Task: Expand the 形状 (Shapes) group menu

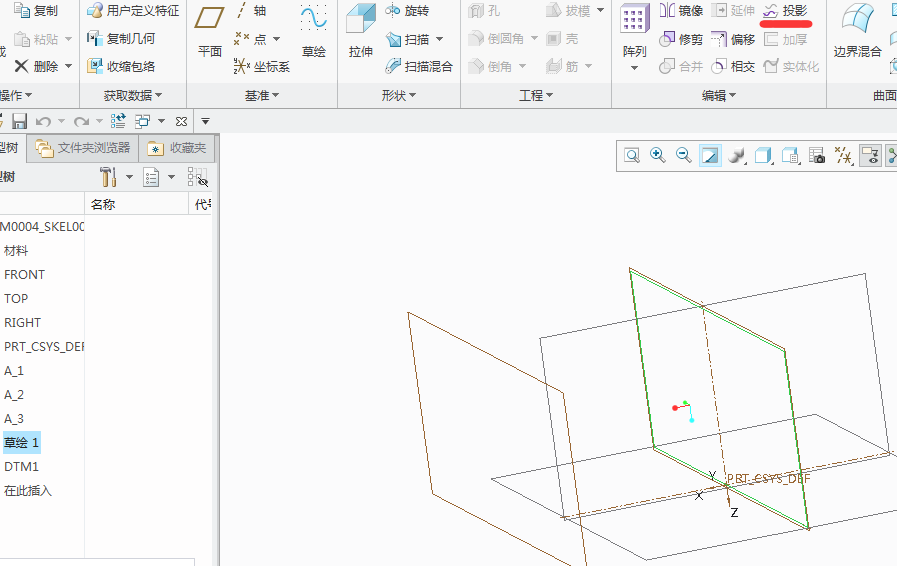Action: (399, 96)
